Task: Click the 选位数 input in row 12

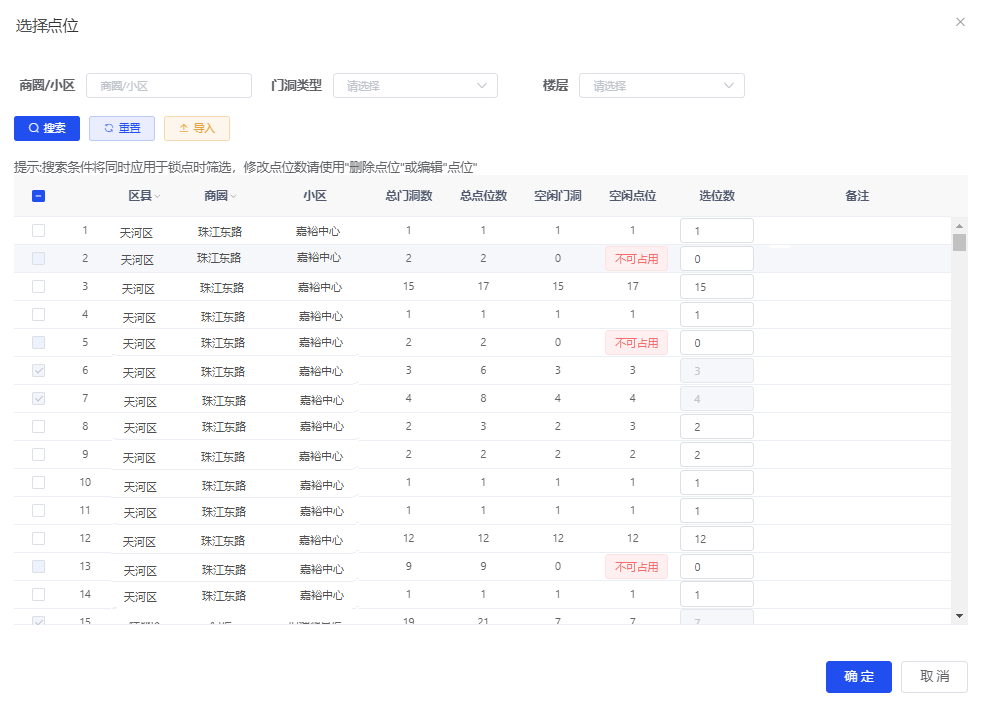Action: point(716,539)
